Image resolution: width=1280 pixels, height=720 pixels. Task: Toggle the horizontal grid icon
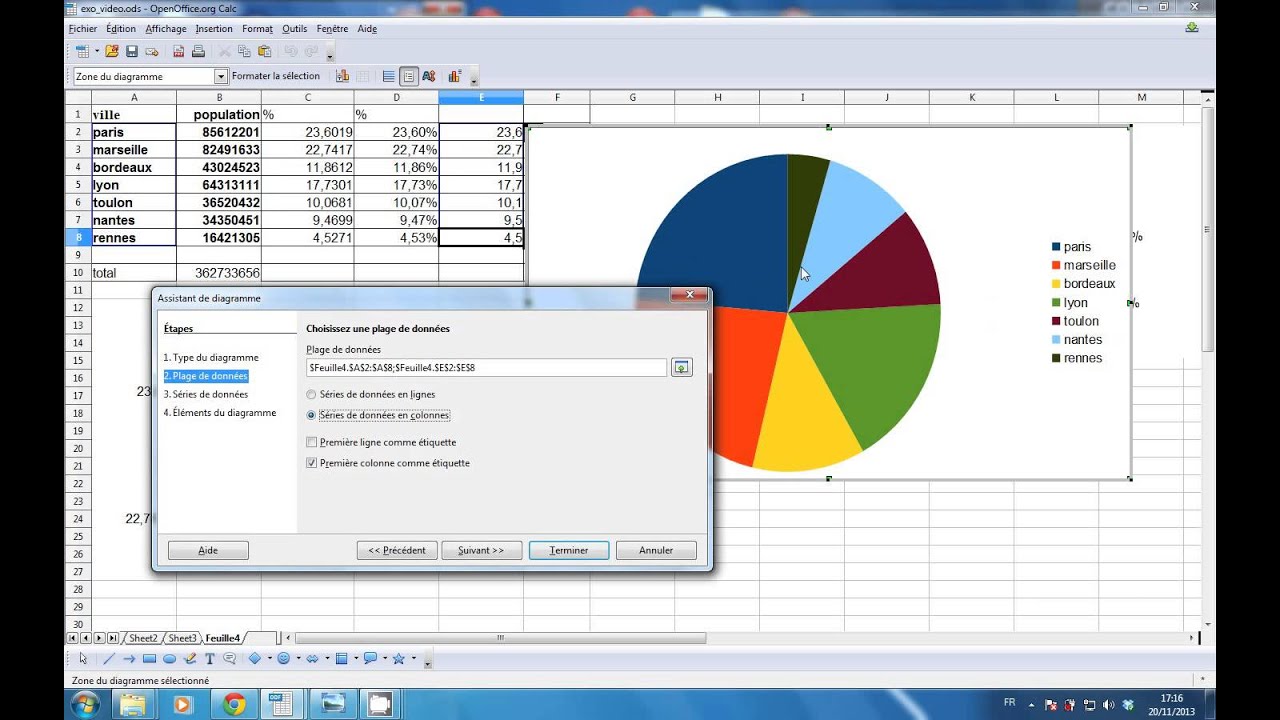tap(389, 76)
